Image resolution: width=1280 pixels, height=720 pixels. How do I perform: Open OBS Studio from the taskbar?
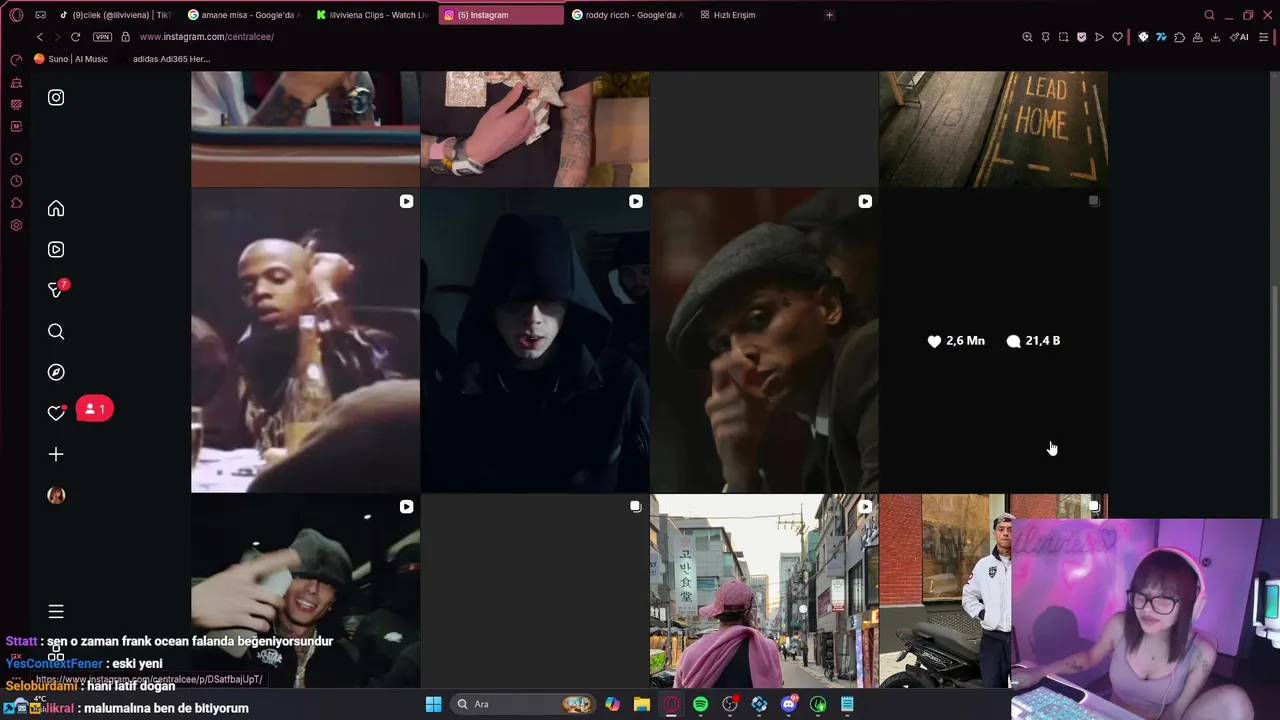[730, 704]
